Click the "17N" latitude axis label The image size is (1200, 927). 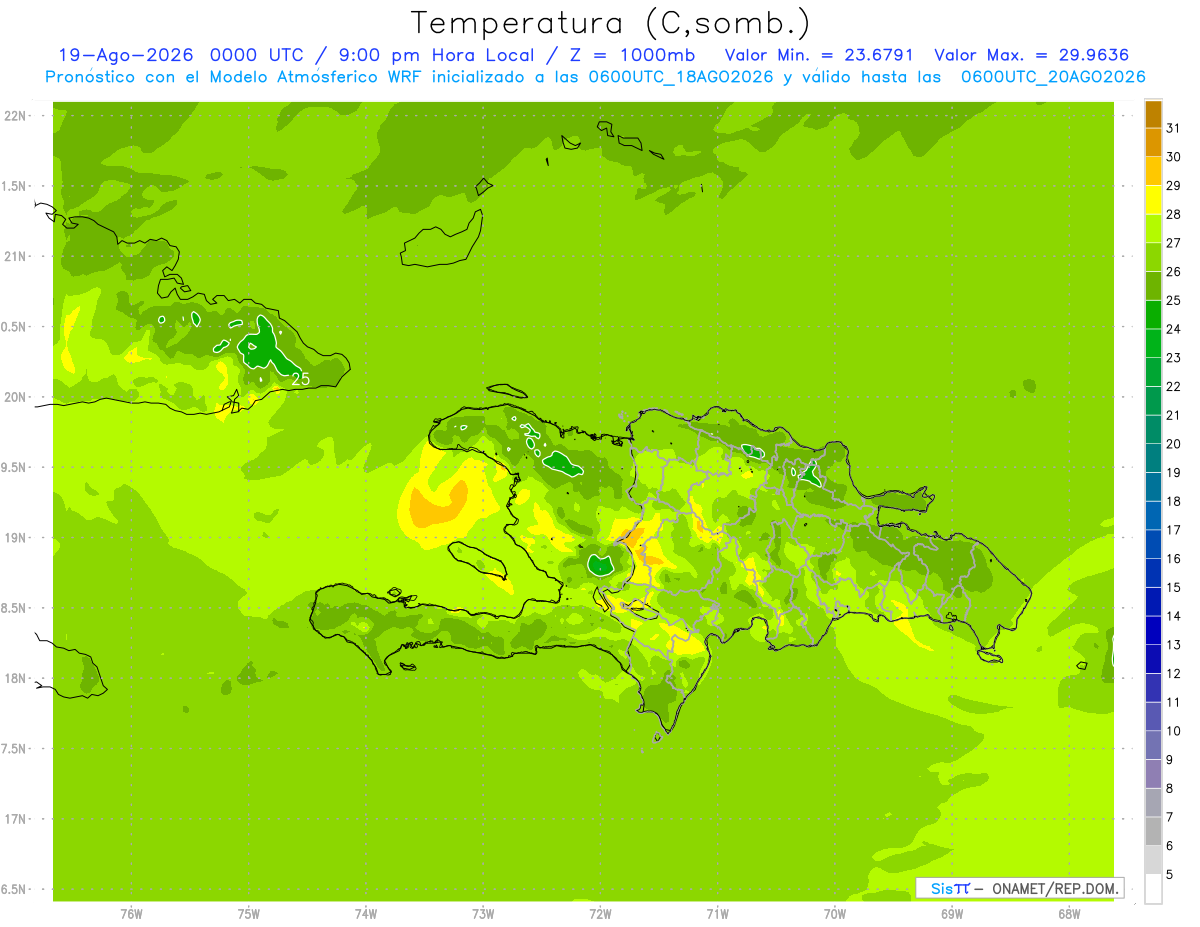16,820
